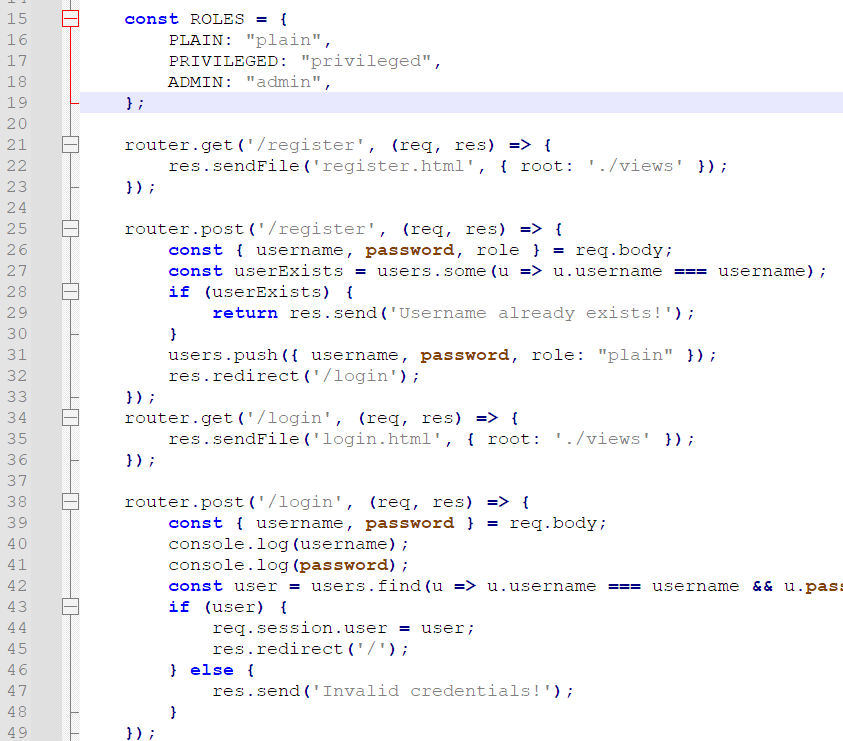
Task: Click line number 31 in the margin
Action: [18, 355]
